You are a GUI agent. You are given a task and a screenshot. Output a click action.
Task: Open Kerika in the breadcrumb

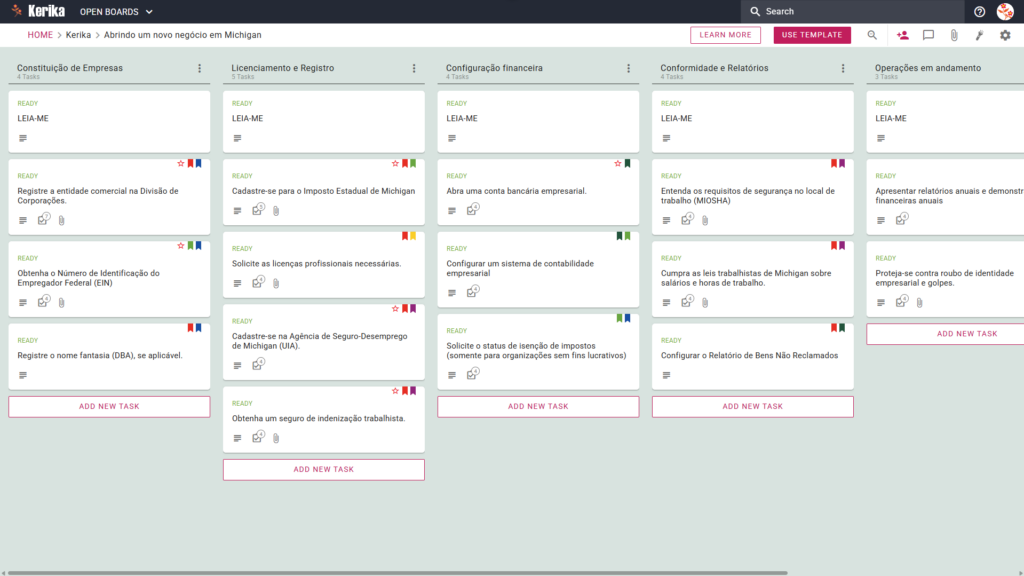(x=78, y=35)
